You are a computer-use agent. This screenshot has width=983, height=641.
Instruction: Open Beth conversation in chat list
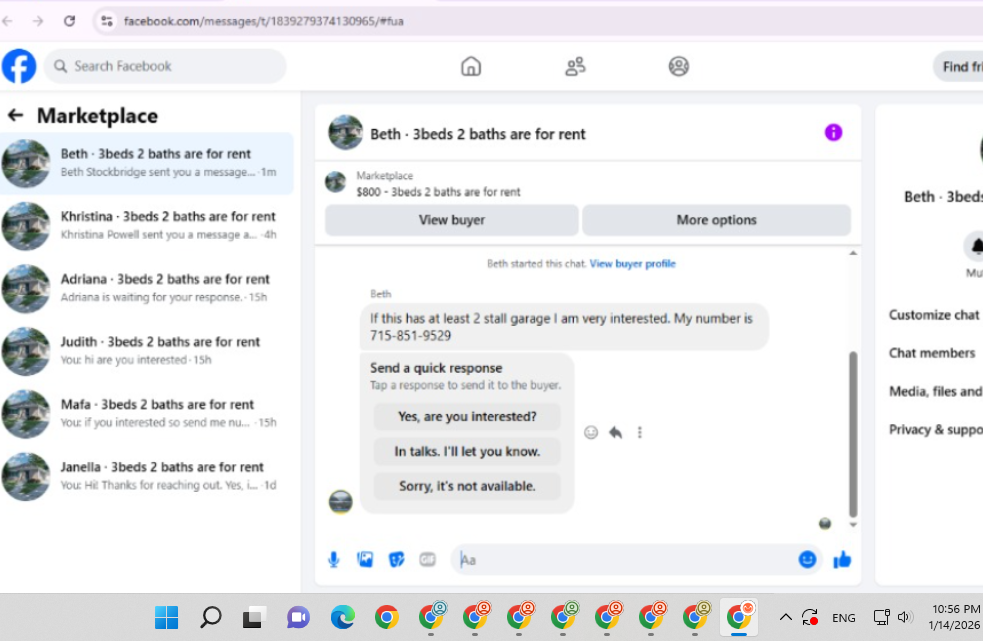(147, 163)
